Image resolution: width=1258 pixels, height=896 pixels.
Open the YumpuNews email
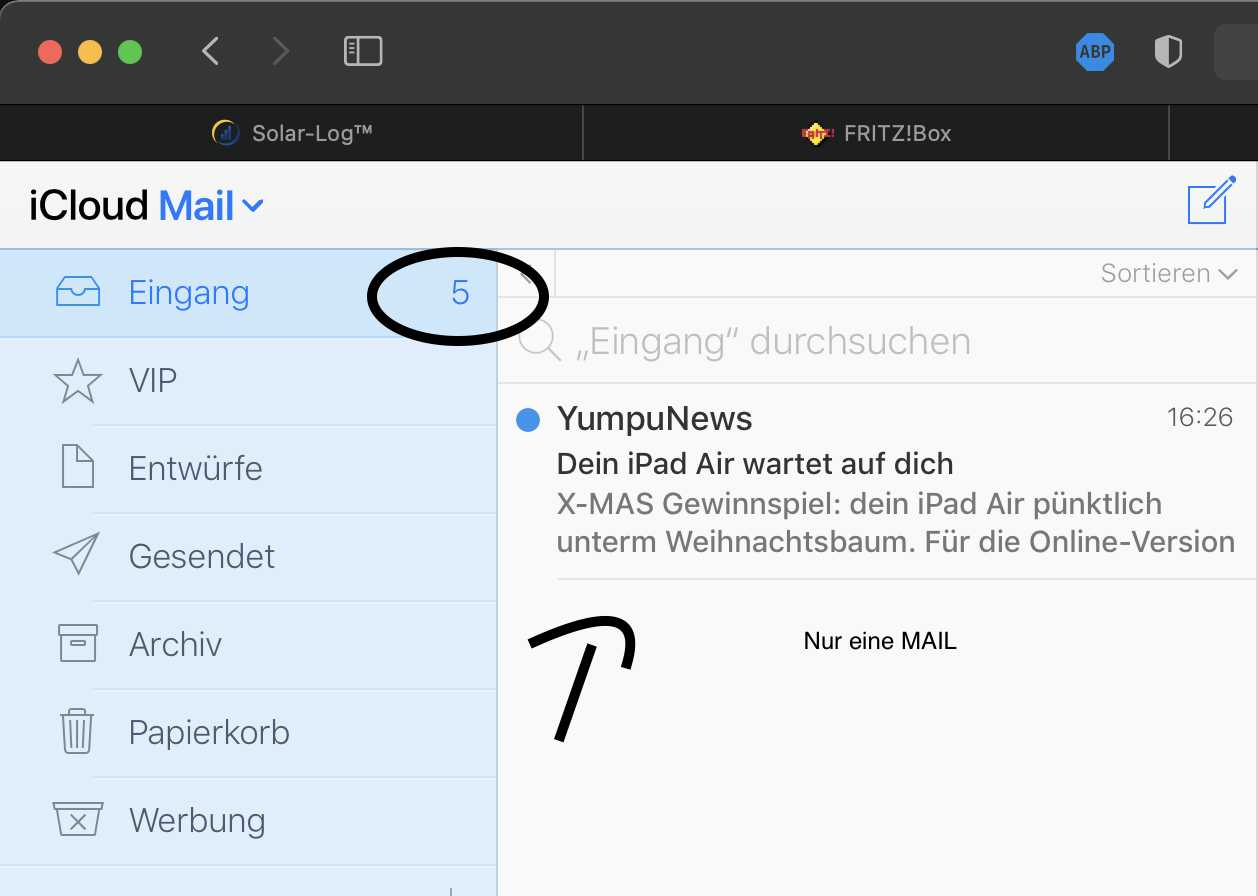click(877, 482)
